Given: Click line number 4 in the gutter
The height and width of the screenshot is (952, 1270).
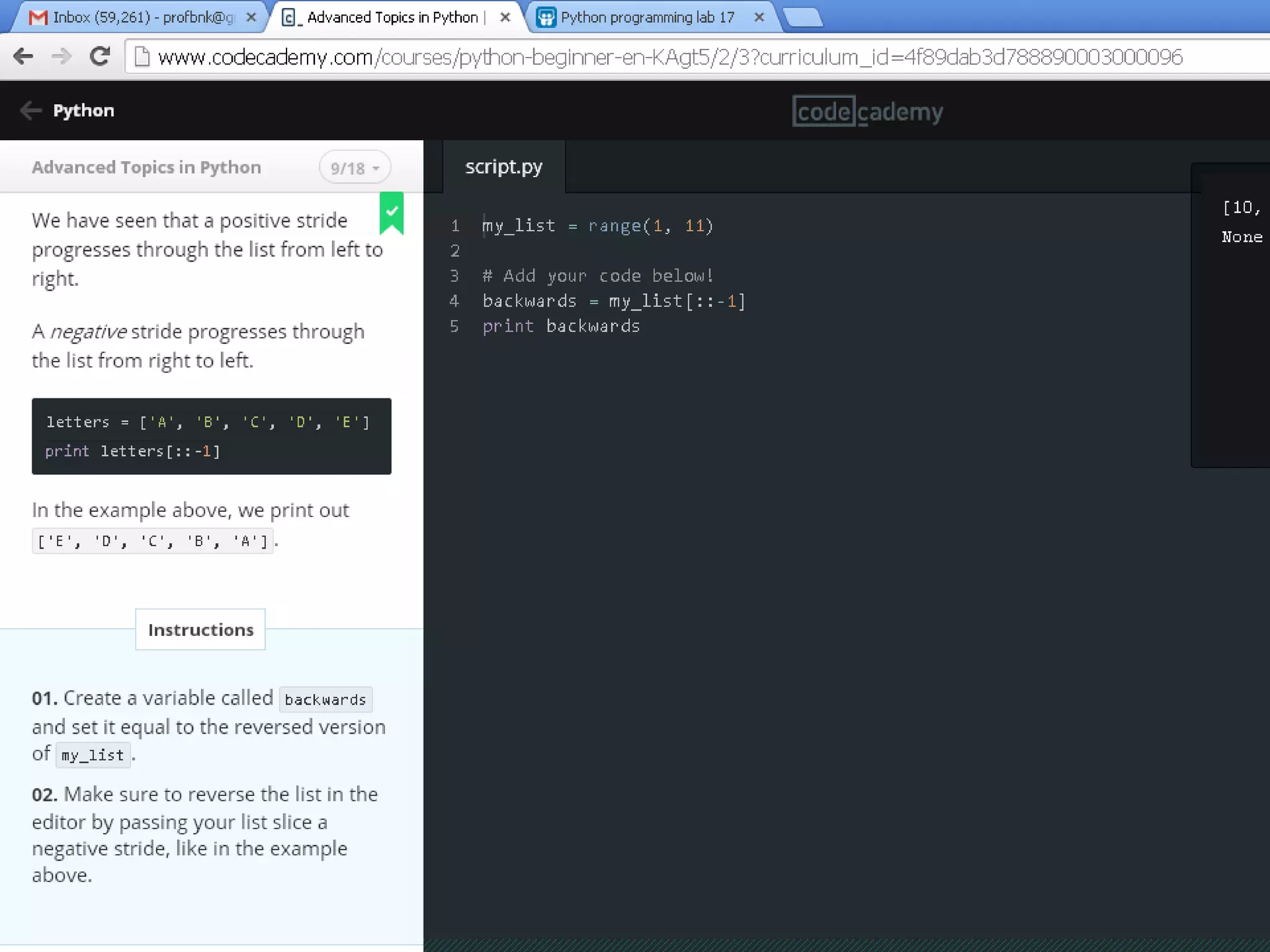Looking at the screenshot, I should point(455,301).
